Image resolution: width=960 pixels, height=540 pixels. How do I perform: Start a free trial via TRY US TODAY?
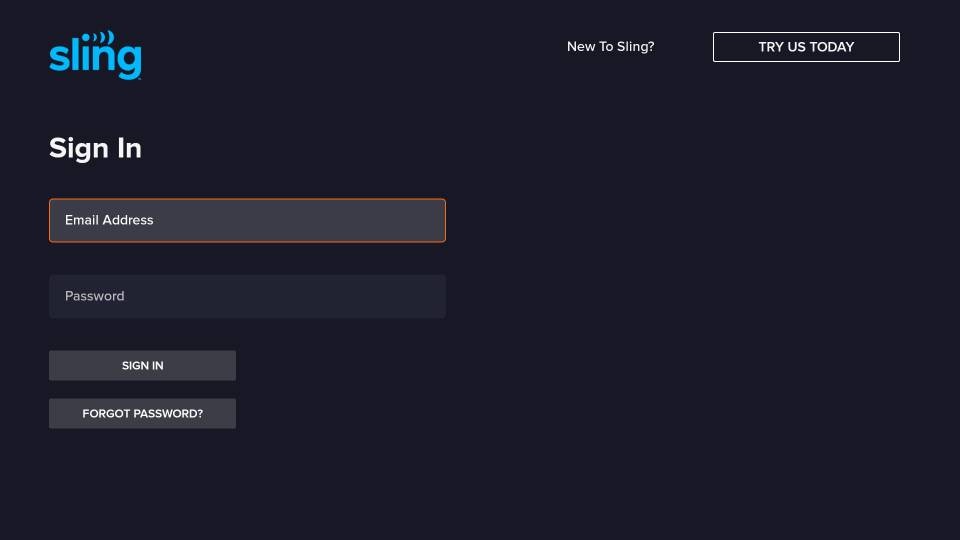click(806, 47)
